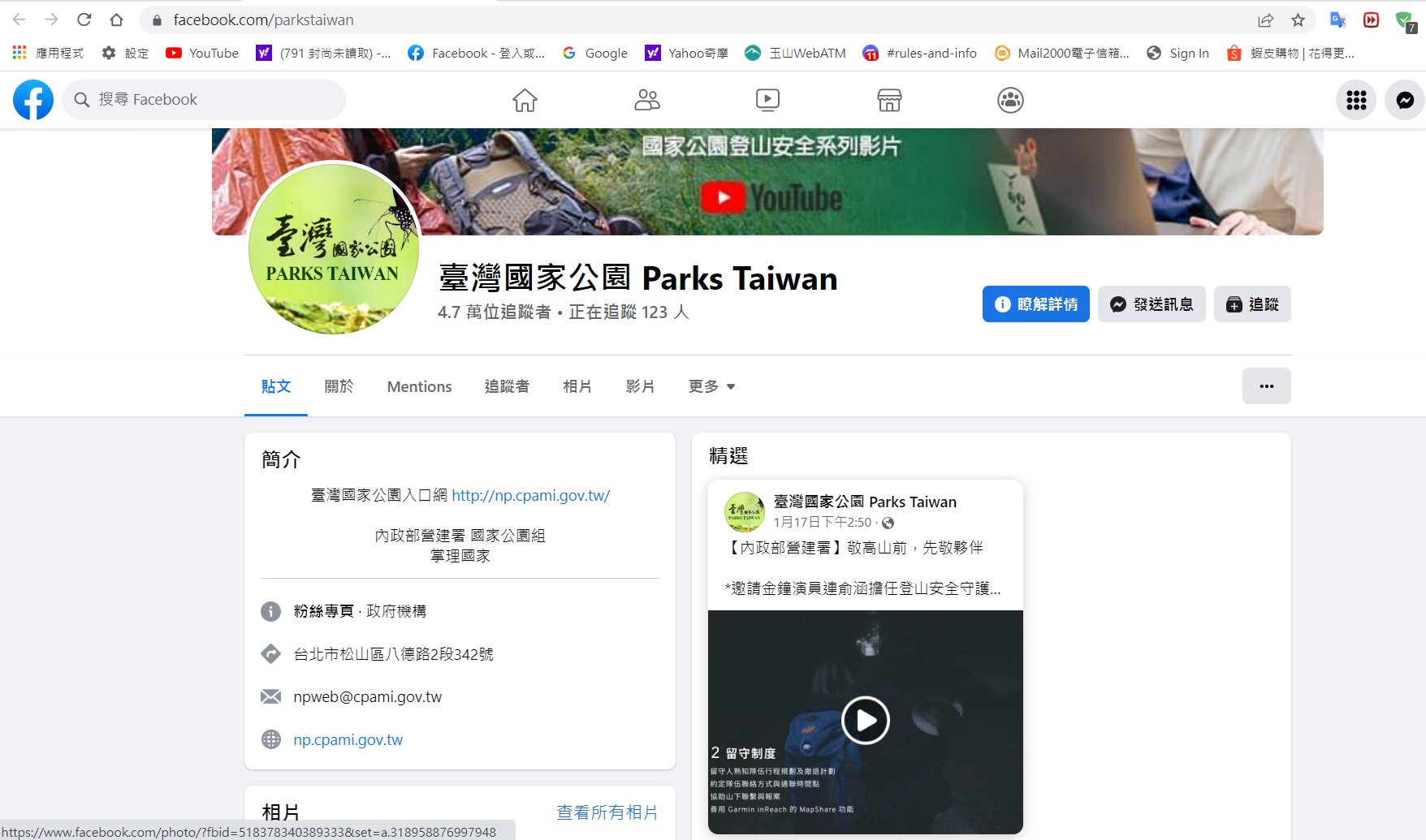Switch to the 關於 tab
This screenshot has height=840, width=1426.
pos(339,386)
